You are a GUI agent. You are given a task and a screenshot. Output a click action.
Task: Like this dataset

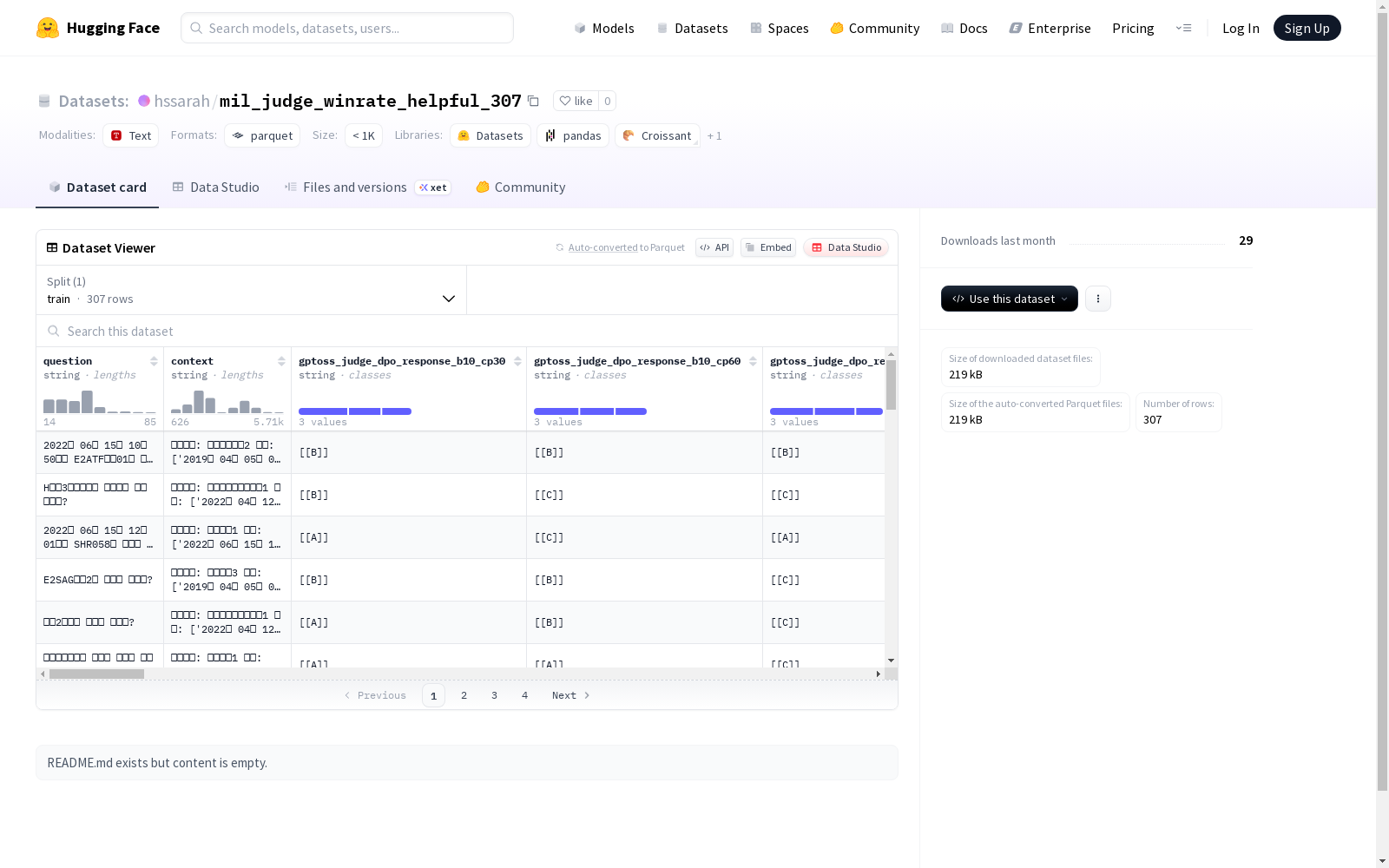tap(576, 101)
